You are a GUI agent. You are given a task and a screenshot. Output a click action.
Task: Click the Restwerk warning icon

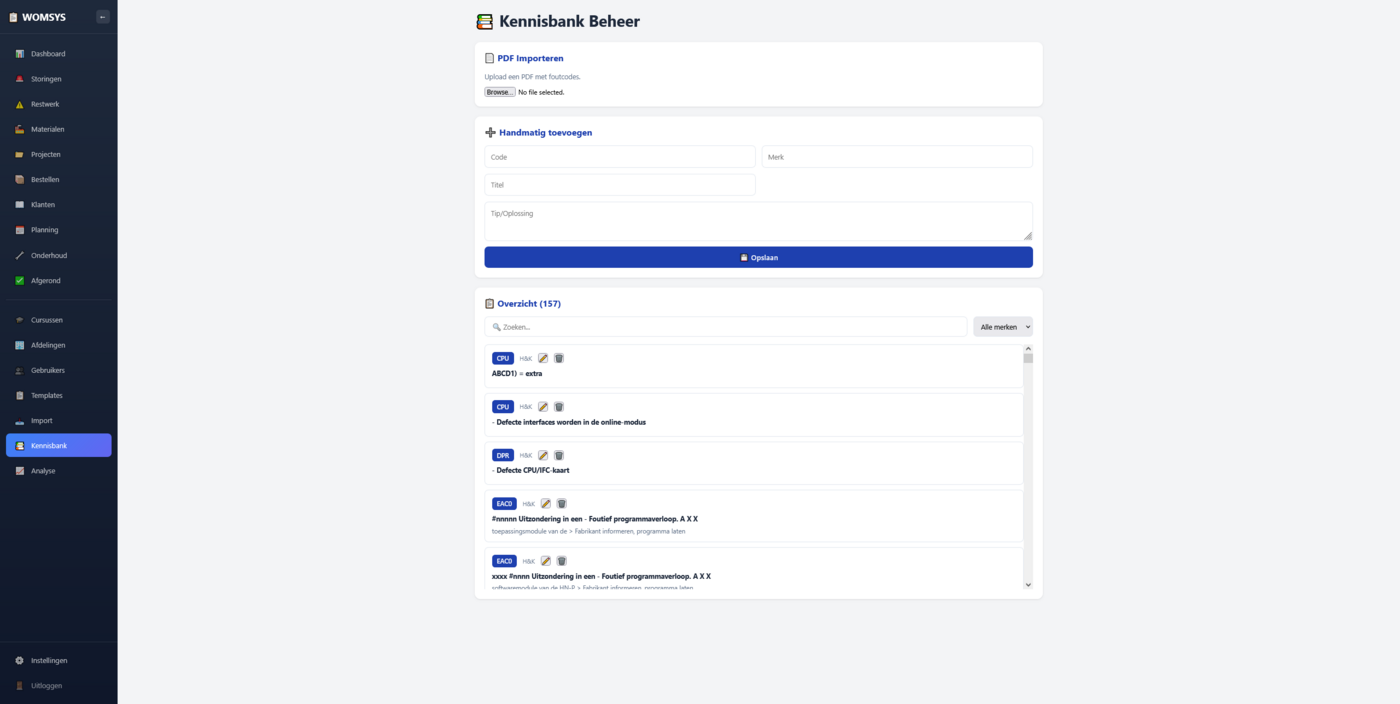pyautogui.click(x=19, y=104)
